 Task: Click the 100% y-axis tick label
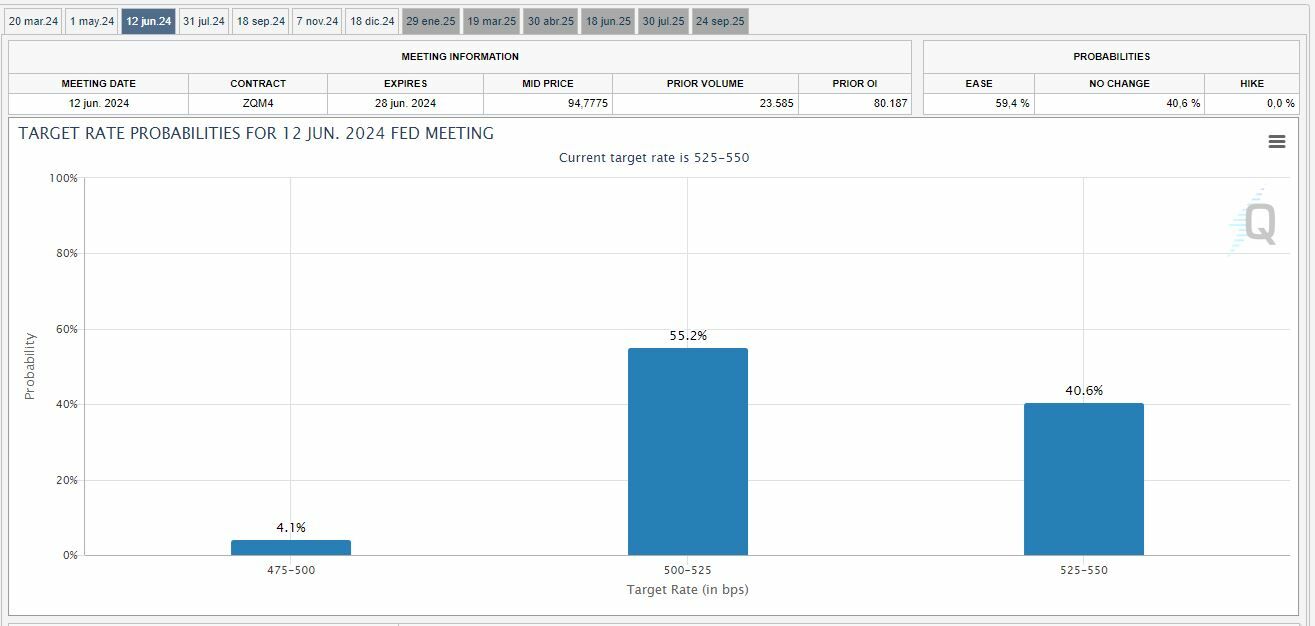[64, 178]
